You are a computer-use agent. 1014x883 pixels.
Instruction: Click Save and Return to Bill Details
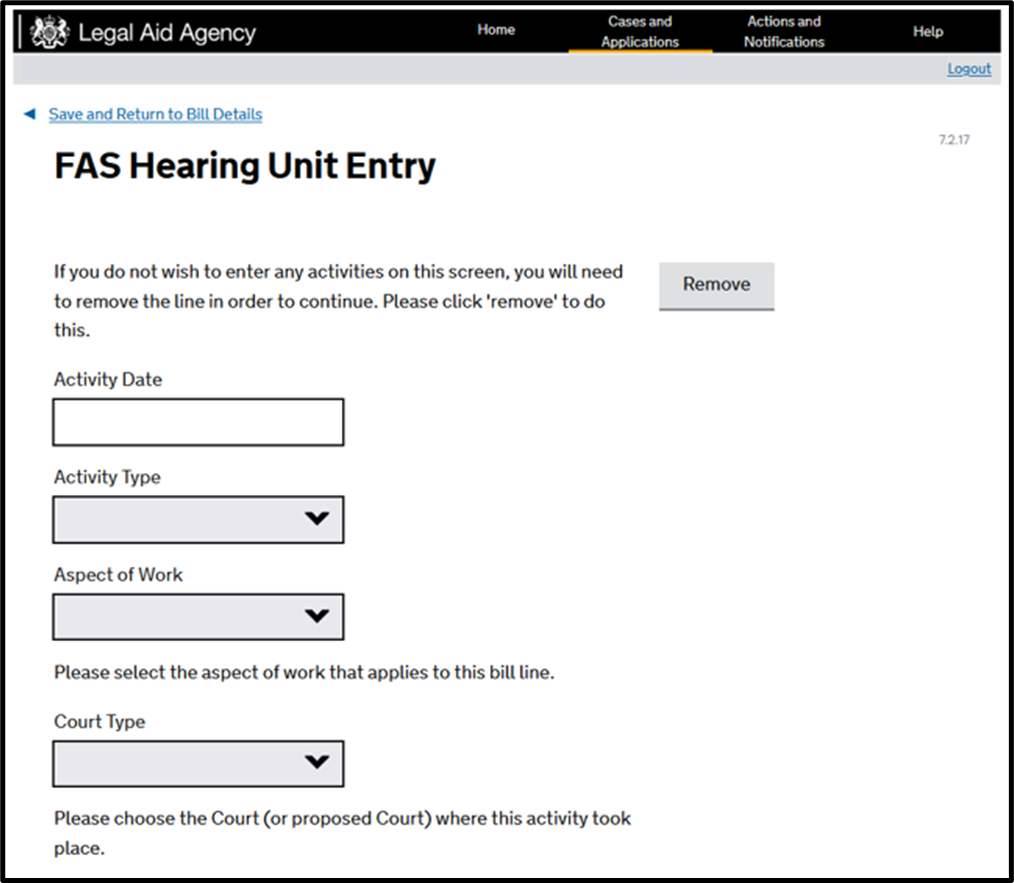155,114
